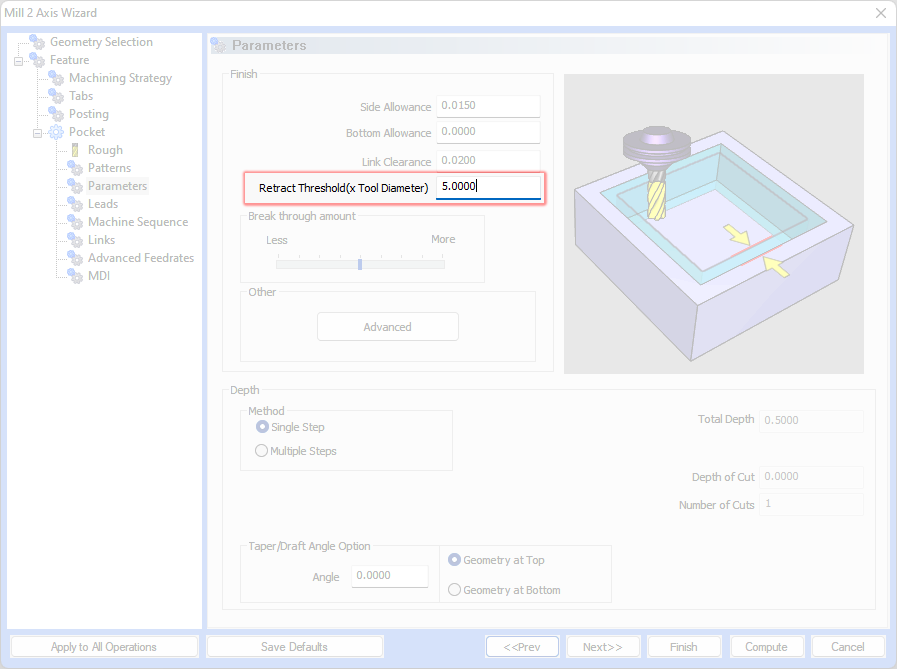The image size is (897, 669).
Task: Click the Links gear icon
Action: pyautogui.click(x=75, y=240)
